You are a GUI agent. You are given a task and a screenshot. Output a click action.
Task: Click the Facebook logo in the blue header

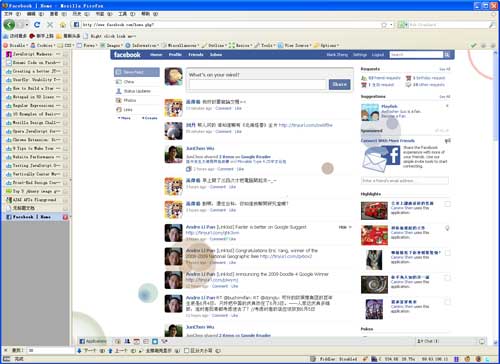pyautogui.click(x=127, y=55)
